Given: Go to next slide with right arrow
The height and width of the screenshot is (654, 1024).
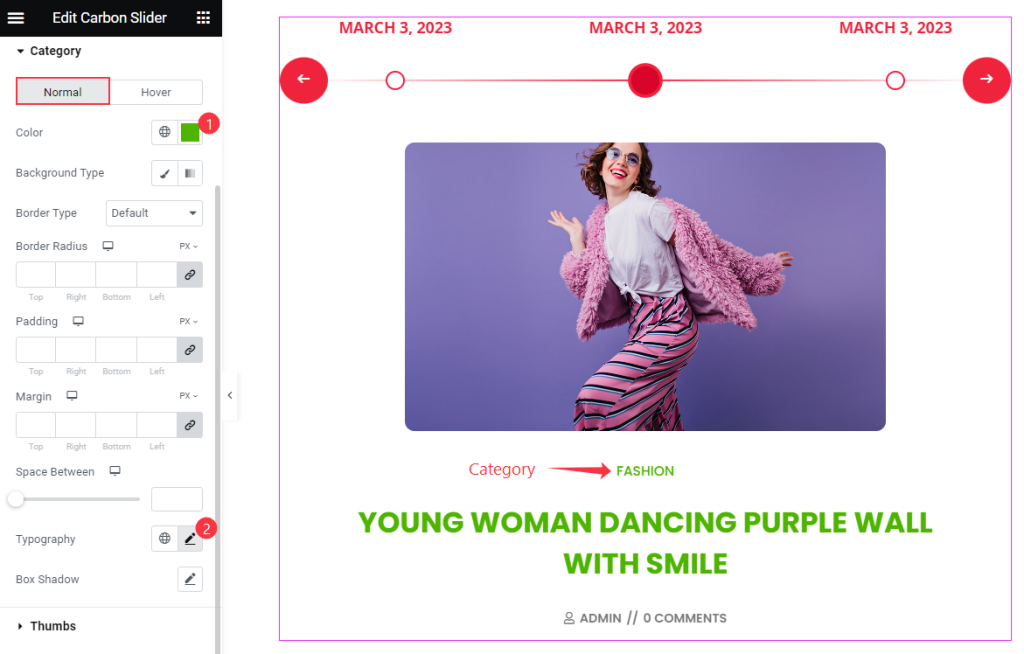Looking at the screenshot, I should [x=986, y=80].
